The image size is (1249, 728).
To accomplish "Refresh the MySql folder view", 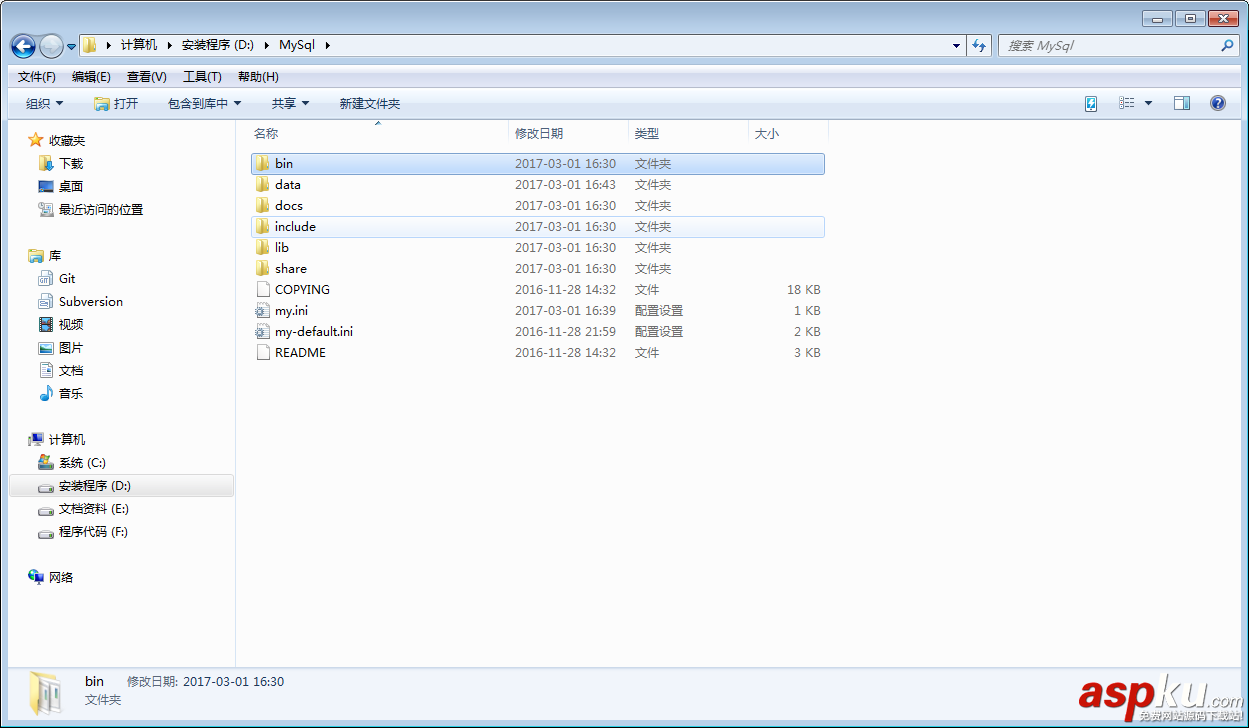I will [x=980, y=46].
